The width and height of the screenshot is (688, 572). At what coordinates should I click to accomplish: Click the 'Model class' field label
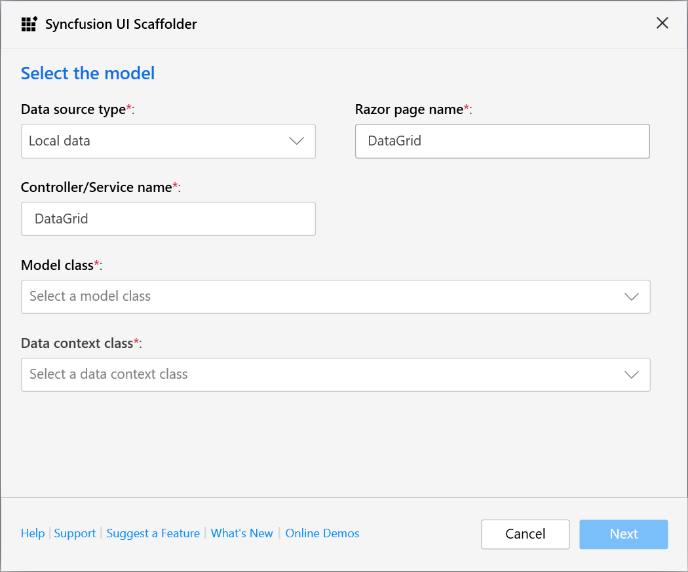pyautogui.click(x=58, y=265)
